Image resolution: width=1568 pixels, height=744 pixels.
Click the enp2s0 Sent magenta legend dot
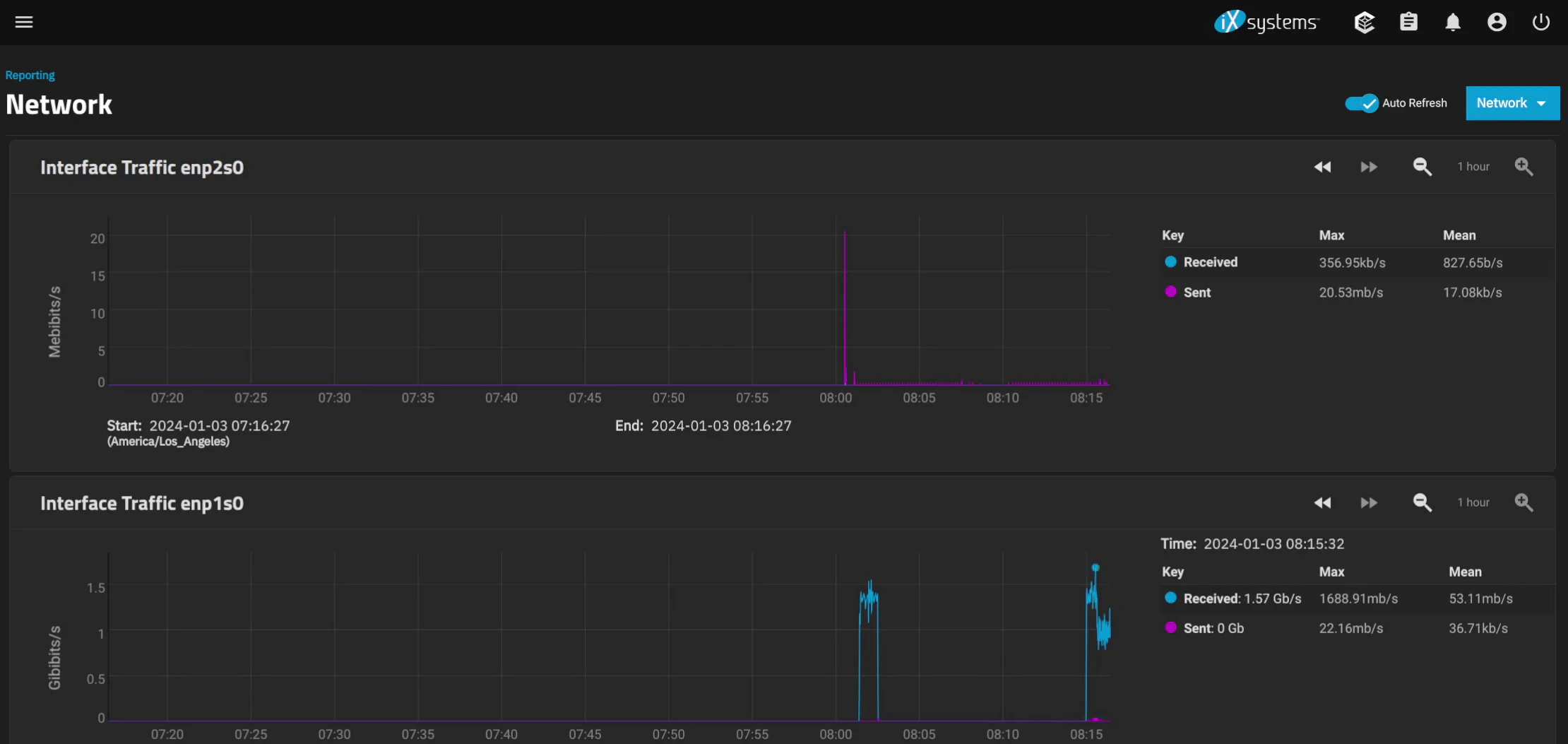tap(1170, 291)
